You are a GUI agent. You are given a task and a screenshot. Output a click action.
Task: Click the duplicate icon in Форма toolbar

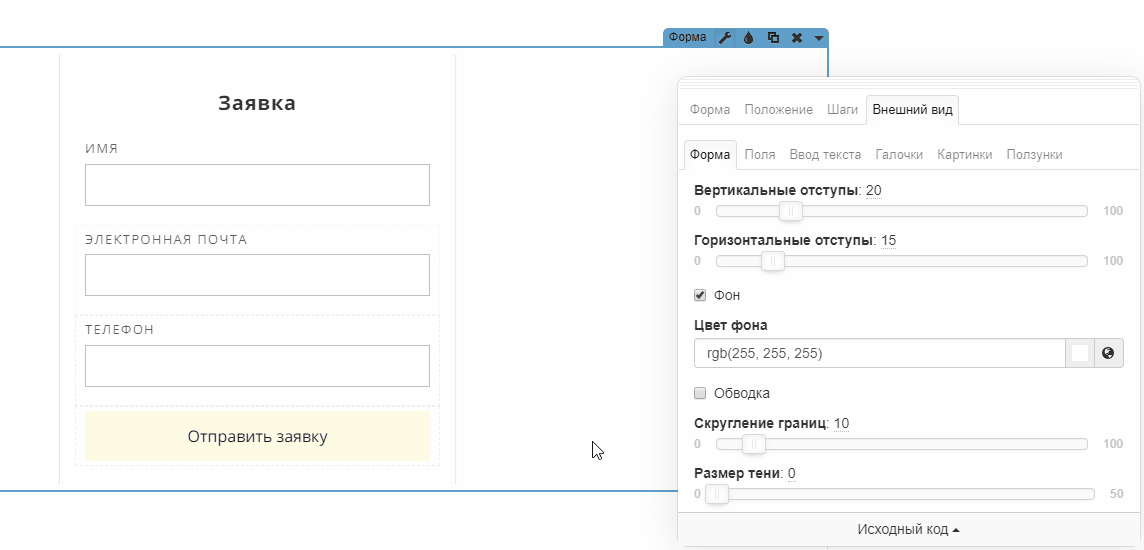[773, 38]
